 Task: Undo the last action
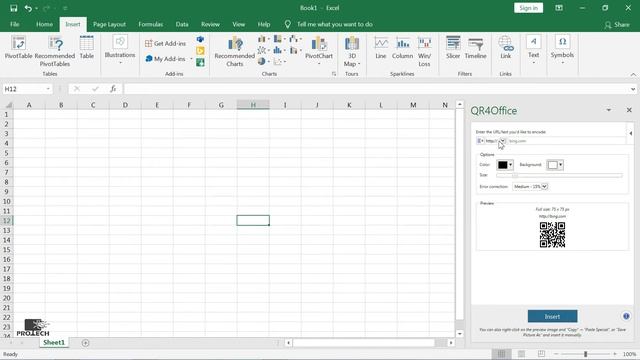click(28, 8)
